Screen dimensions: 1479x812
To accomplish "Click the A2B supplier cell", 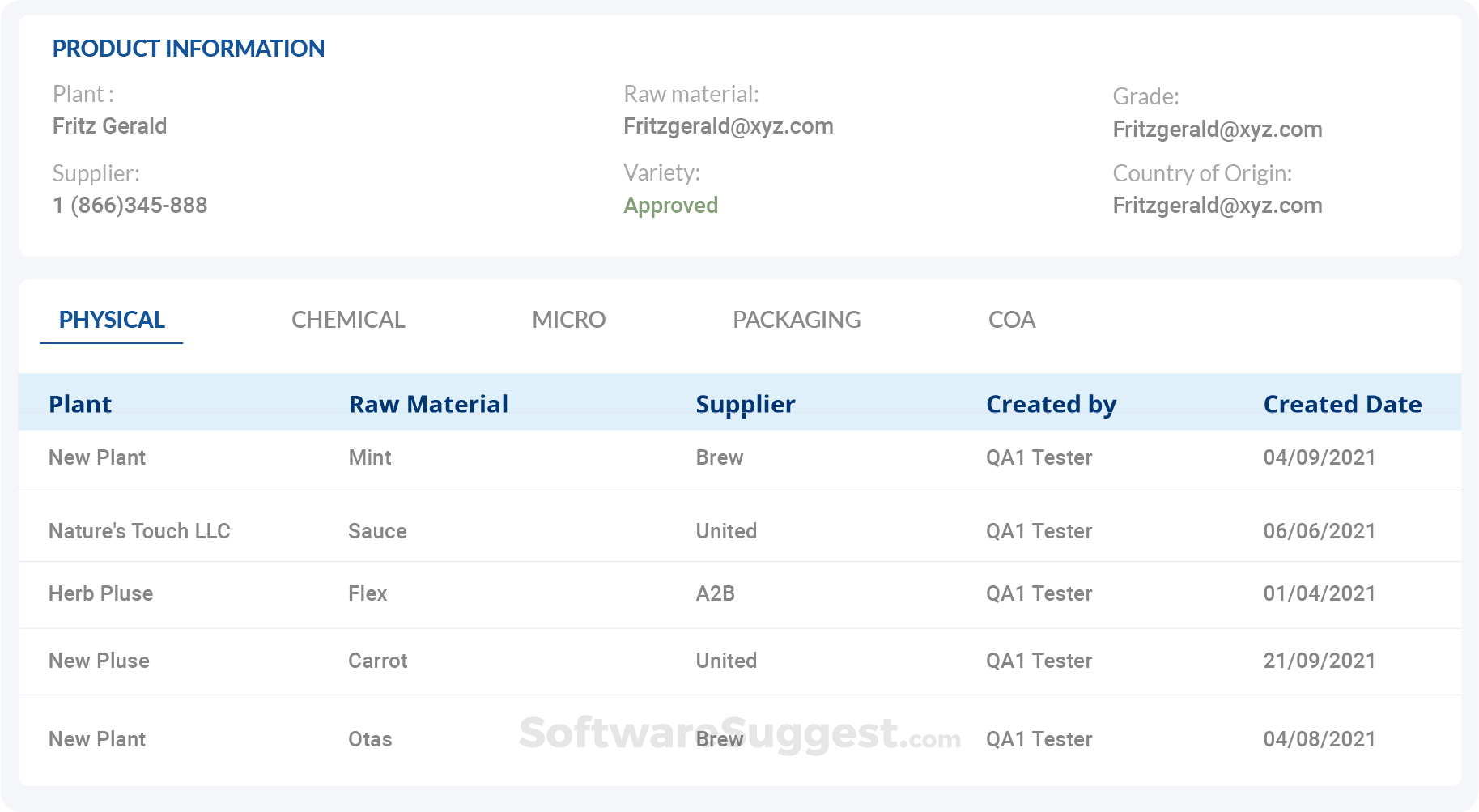I will [x=715, y=593].
